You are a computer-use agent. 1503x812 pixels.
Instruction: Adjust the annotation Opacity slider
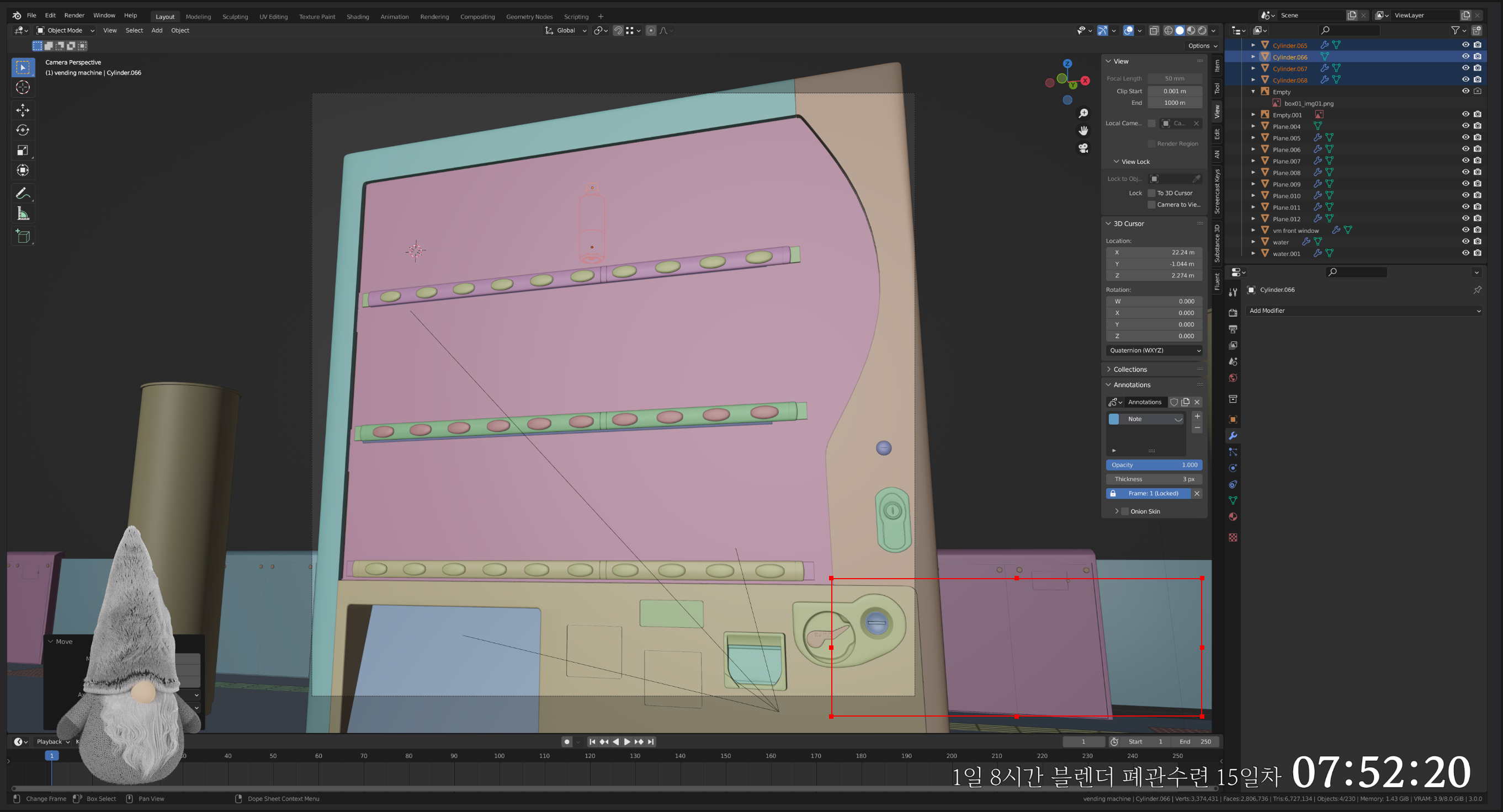[x=1154, y=464]
